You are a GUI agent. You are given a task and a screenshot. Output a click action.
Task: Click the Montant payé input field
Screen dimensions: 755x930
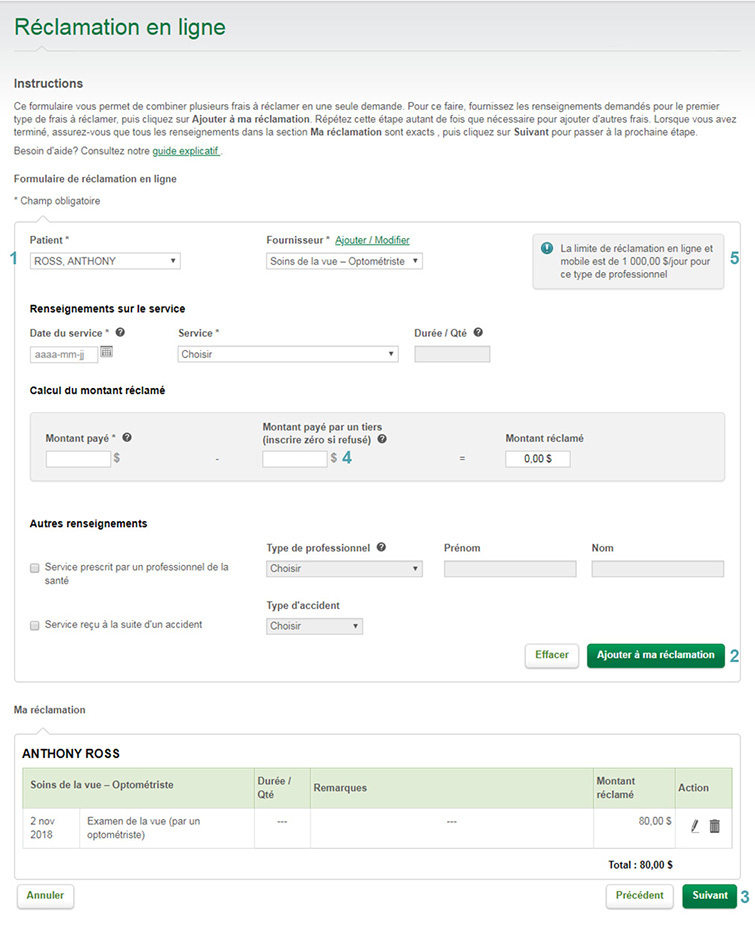coord(78,458)
